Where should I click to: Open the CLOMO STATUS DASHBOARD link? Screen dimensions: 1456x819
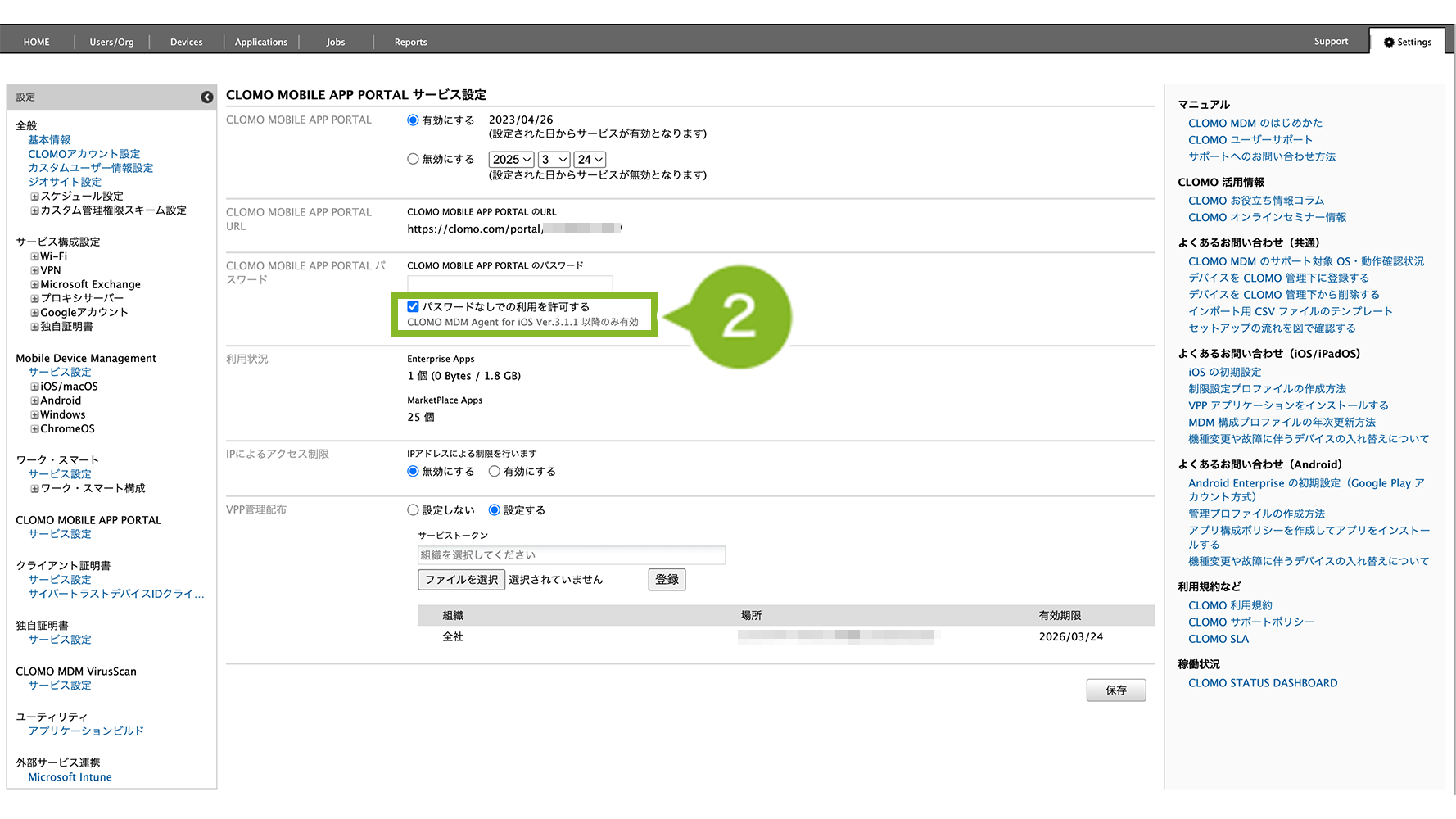[1262, 683]
